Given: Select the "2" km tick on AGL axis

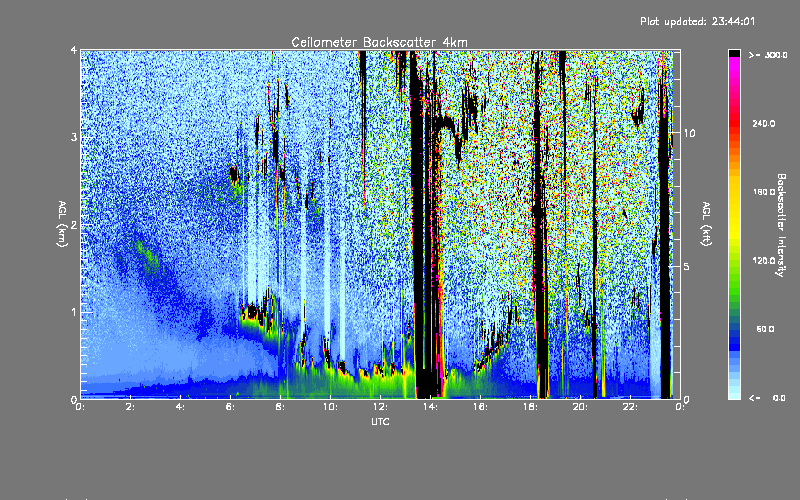Looking at the screenshot, I should click(74, 225).
